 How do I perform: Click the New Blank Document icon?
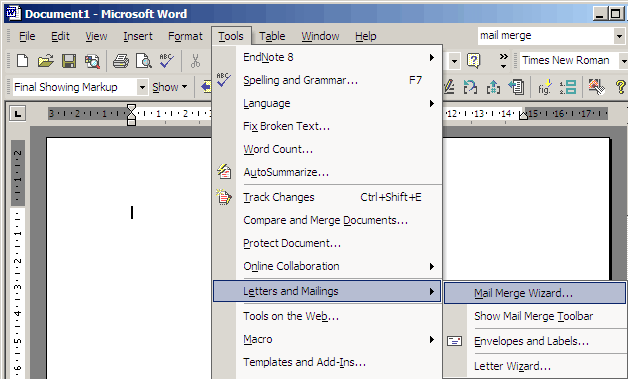click(x=22, y=61)
